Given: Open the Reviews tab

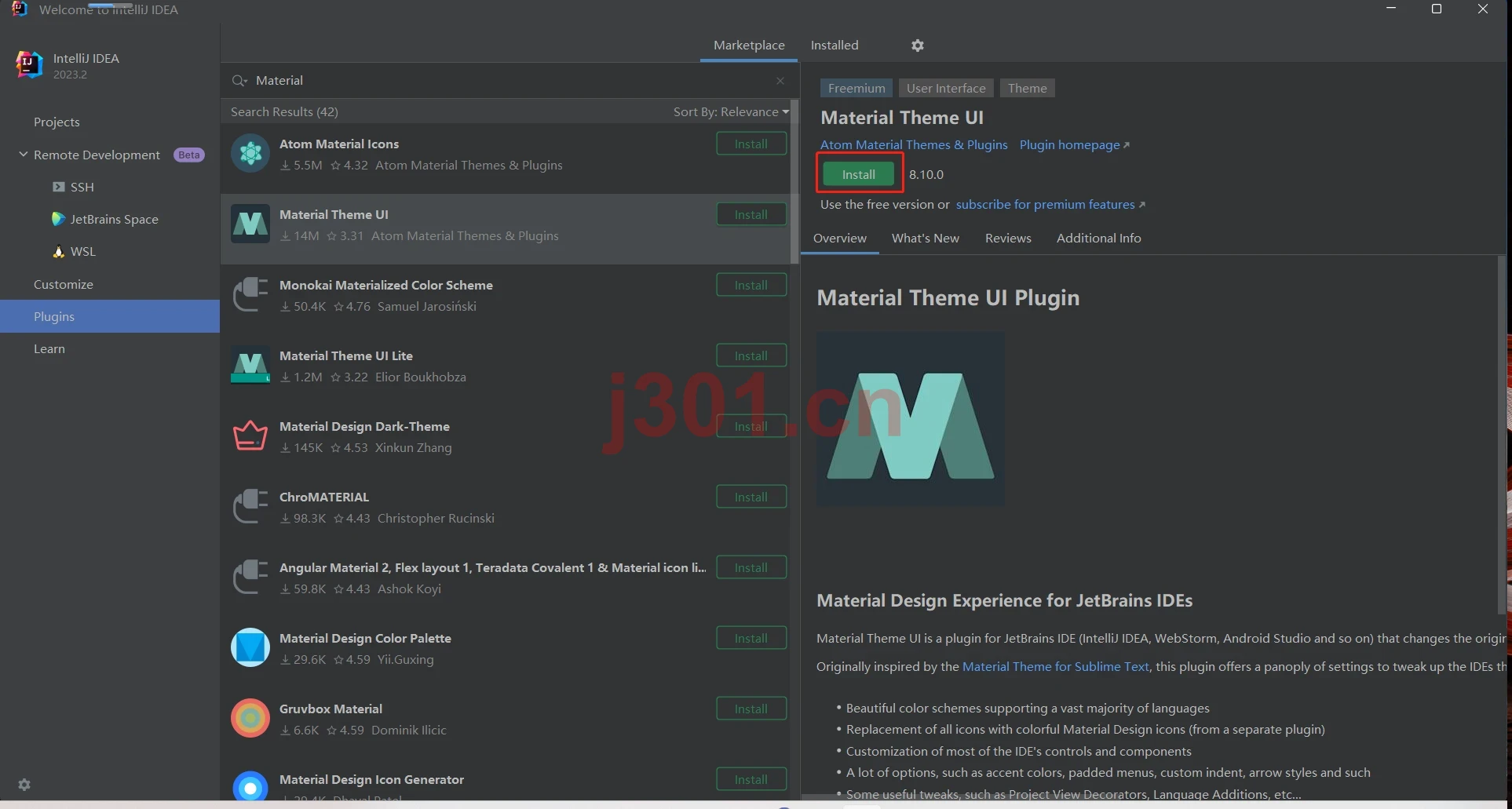Looking at the screenshot, I should (x=1008, y=238).
